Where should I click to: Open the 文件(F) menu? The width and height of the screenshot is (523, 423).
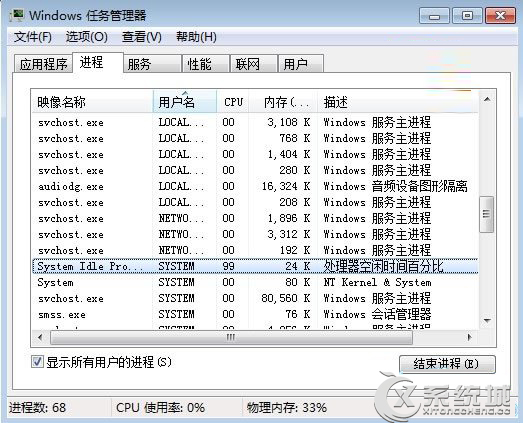point(33,37)
